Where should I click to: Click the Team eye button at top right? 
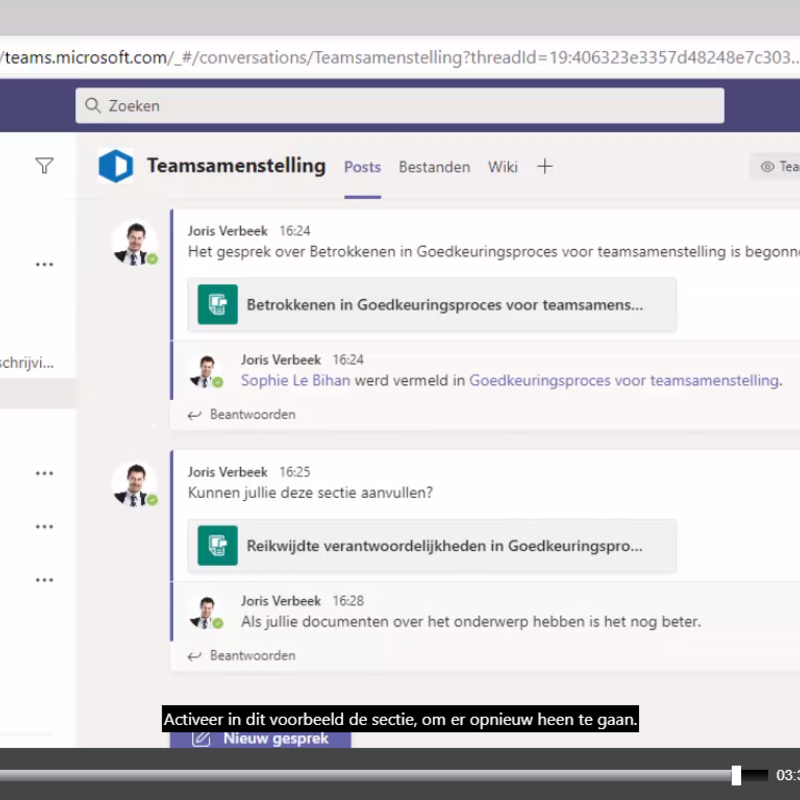pos(774,166)
